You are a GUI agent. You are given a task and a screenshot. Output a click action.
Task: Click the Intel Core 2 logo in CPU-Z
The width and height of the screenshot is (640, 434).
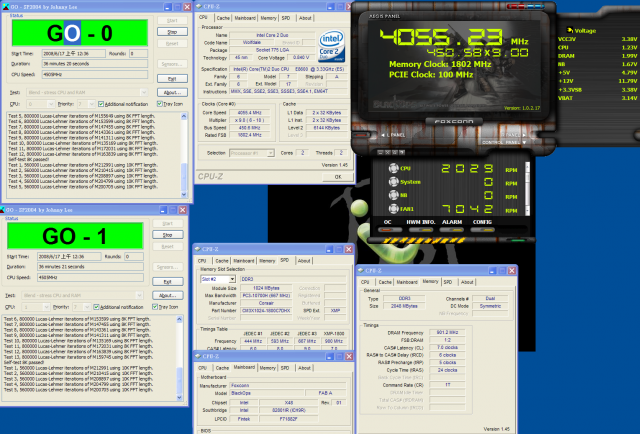(x=331, y=46)
